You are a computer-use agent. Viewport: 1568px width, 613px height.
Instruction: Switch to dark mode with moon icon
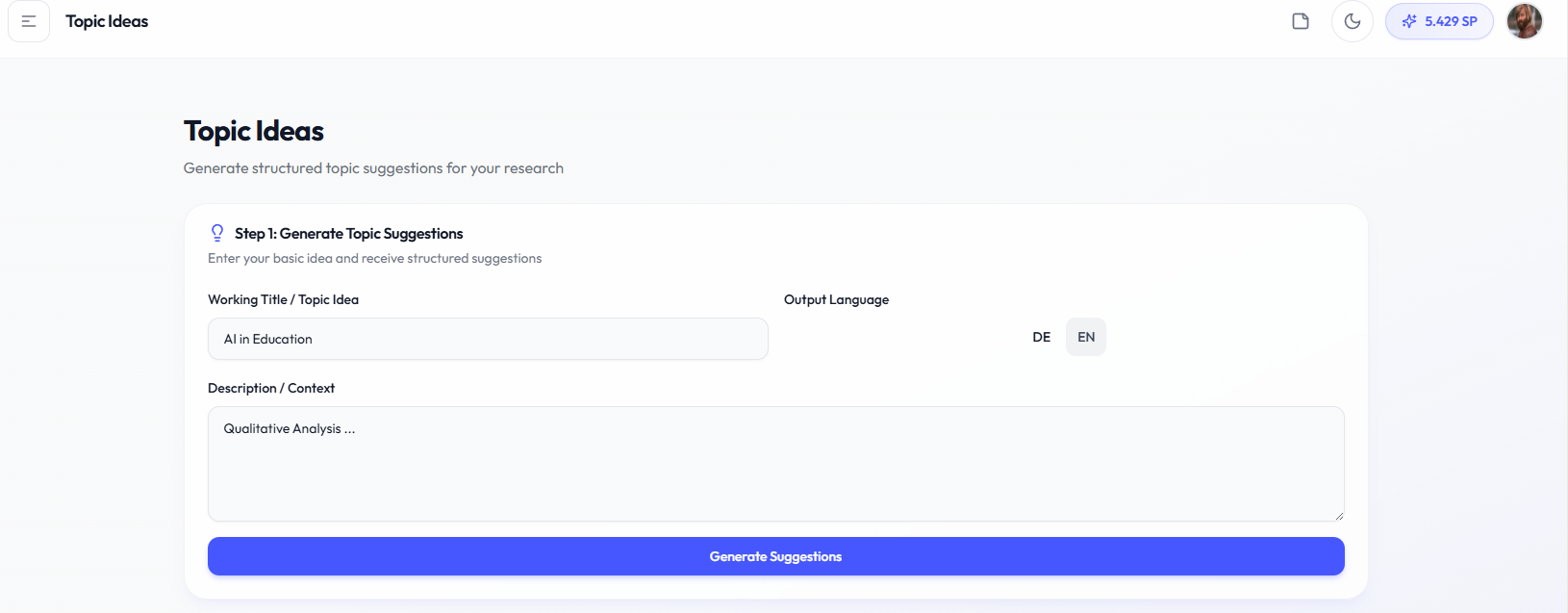(1353, 21)
